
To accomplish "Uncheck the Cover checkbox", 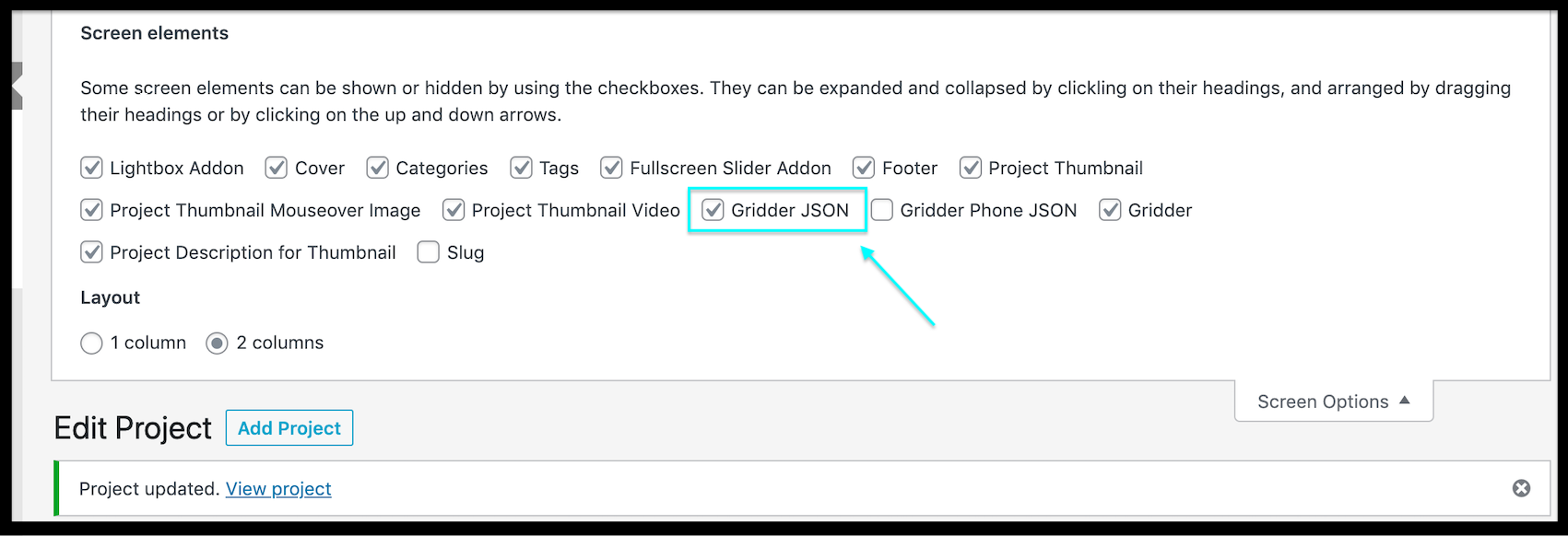I will pos(277,168).
